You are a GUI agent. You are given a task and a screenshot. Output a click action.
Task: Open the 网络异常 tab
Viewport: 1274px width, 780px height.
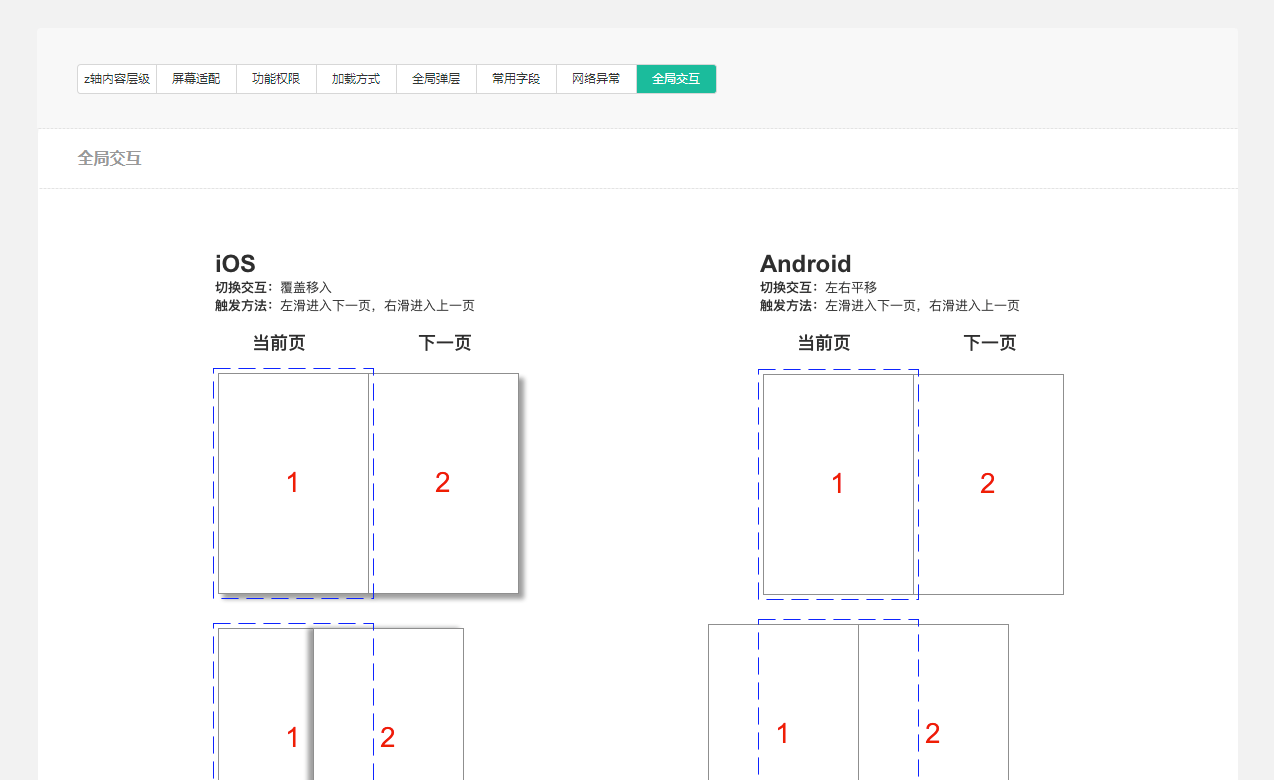tap(596, 79)
